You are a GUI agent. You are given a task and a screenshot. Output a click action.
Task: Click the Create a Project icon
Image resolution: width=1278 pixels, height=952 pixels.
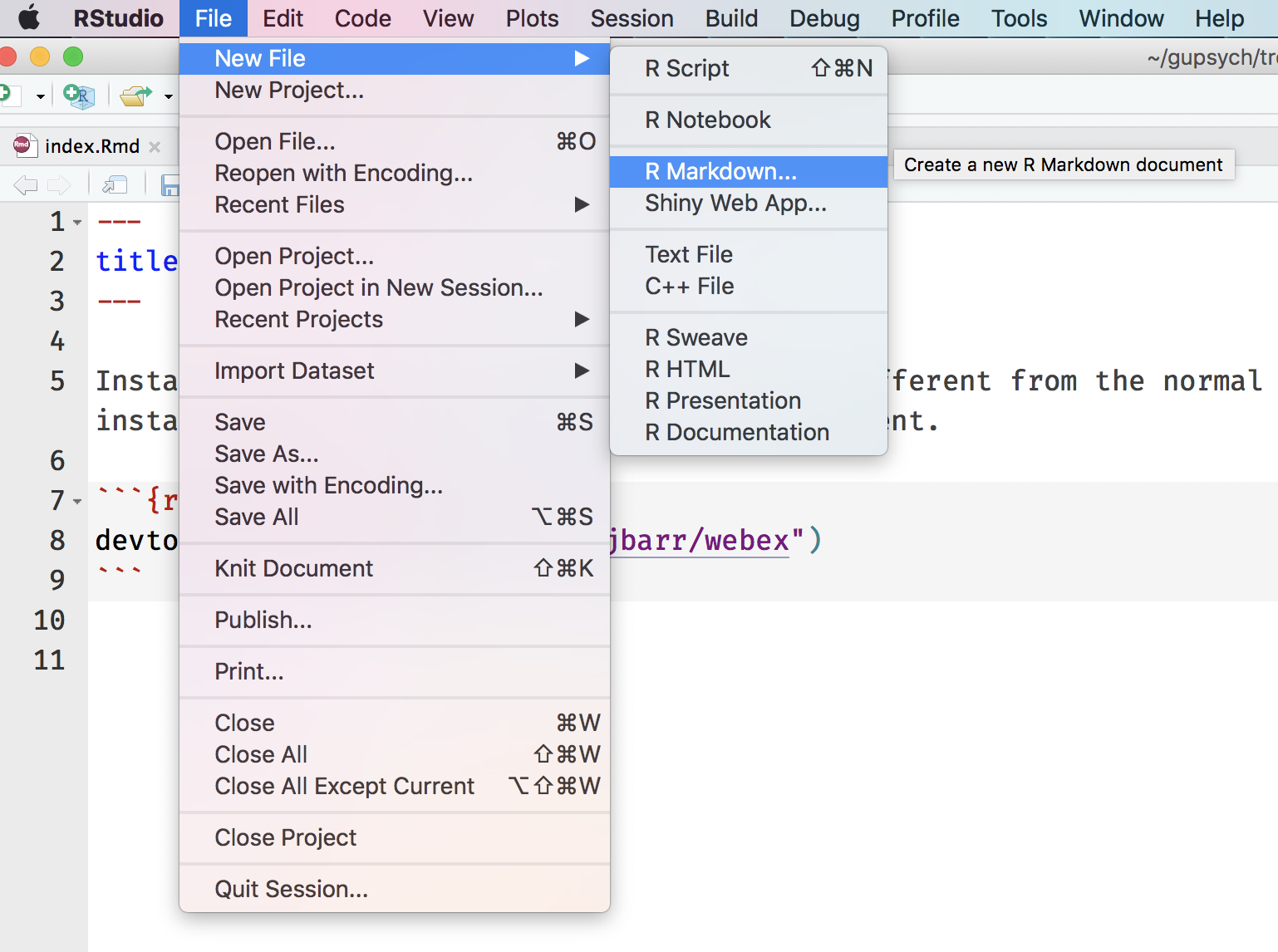pyautogui.click(x=79, y=96)
